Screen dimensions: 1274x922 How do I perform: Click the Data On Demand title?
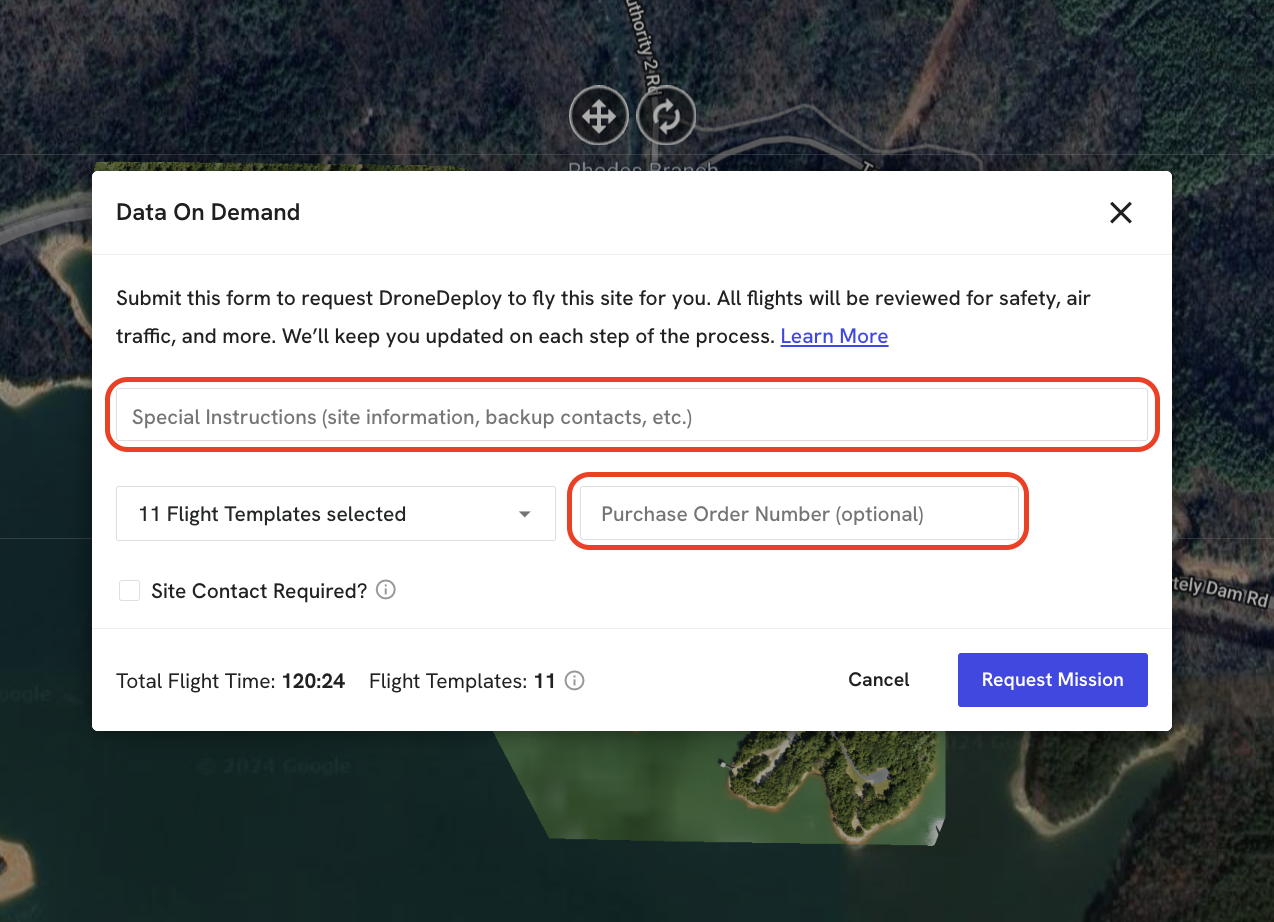pos(208,212)
